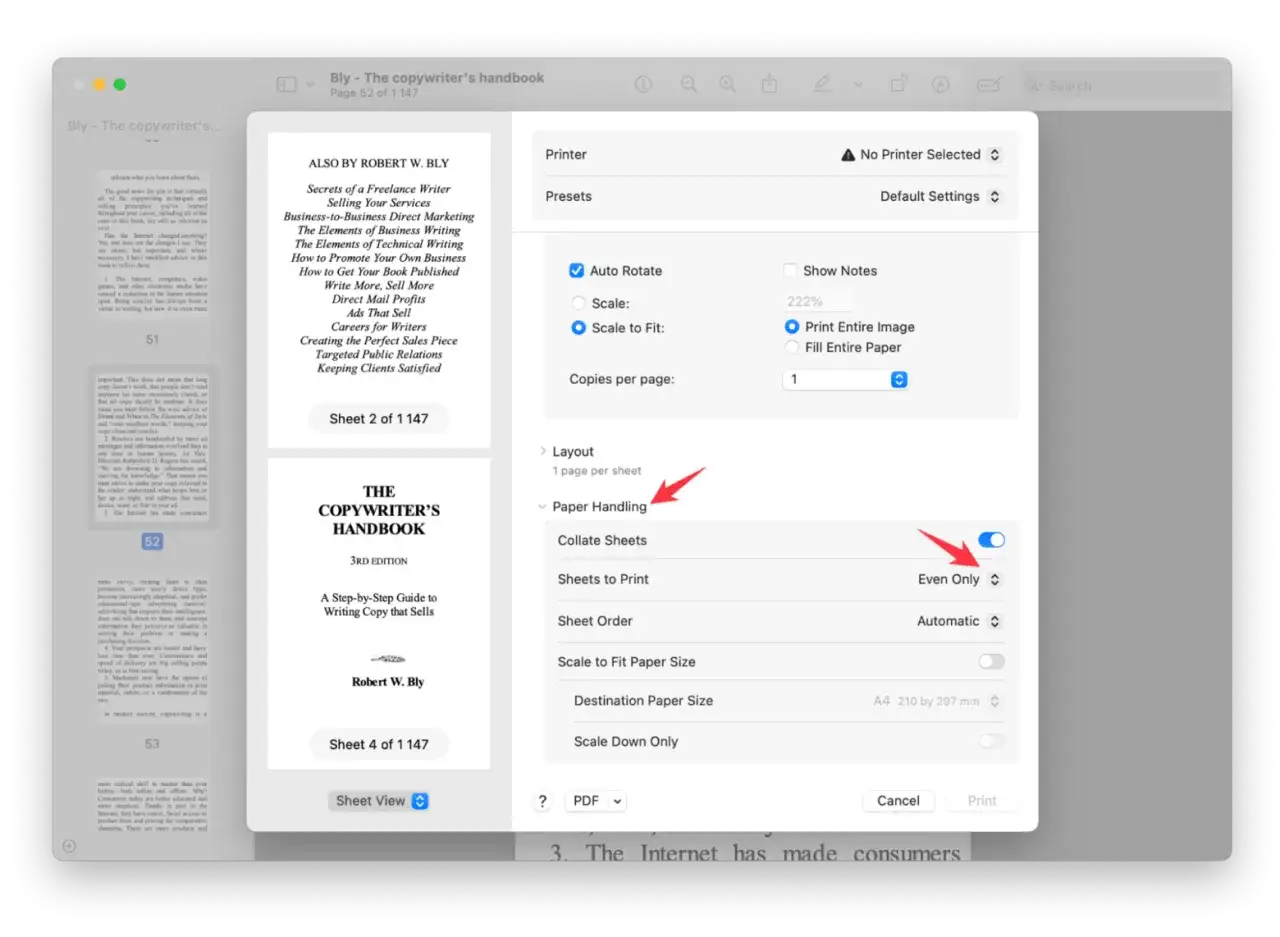
Task: Open the Inspector info icon in Preview
Action: (x=643, y=85)
